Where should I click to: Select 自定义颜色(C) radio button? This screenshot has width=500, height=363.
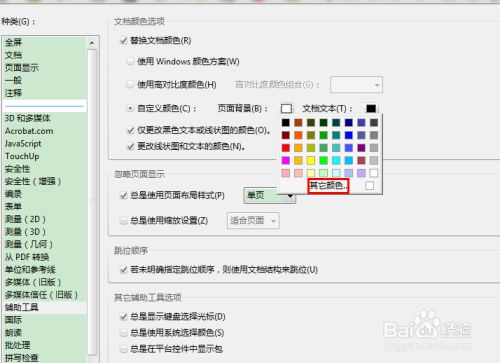point(130,108)
